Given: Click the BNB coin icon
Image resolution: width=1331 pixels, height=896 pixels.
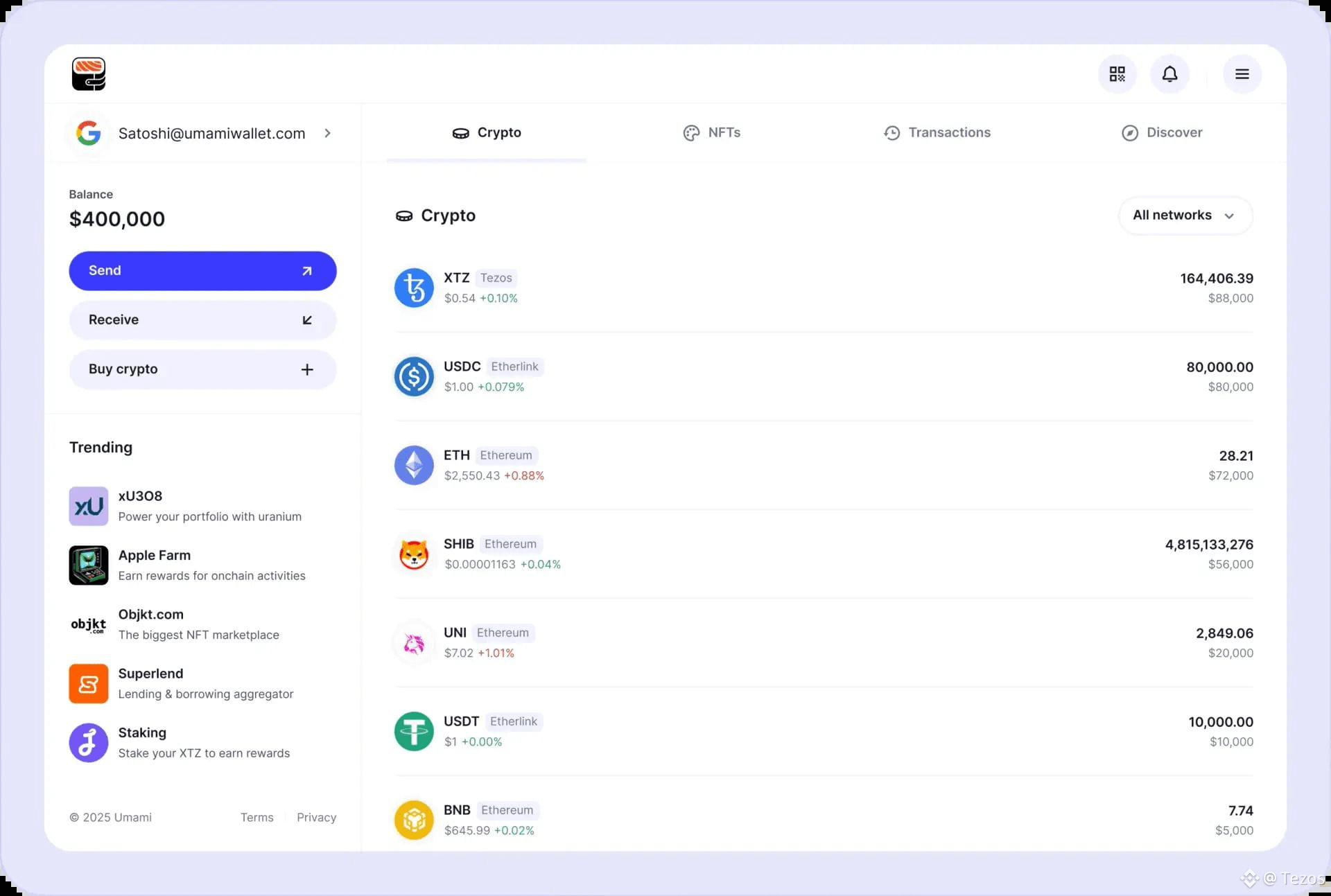Looking at the screenshot, I should coord(414,820).
